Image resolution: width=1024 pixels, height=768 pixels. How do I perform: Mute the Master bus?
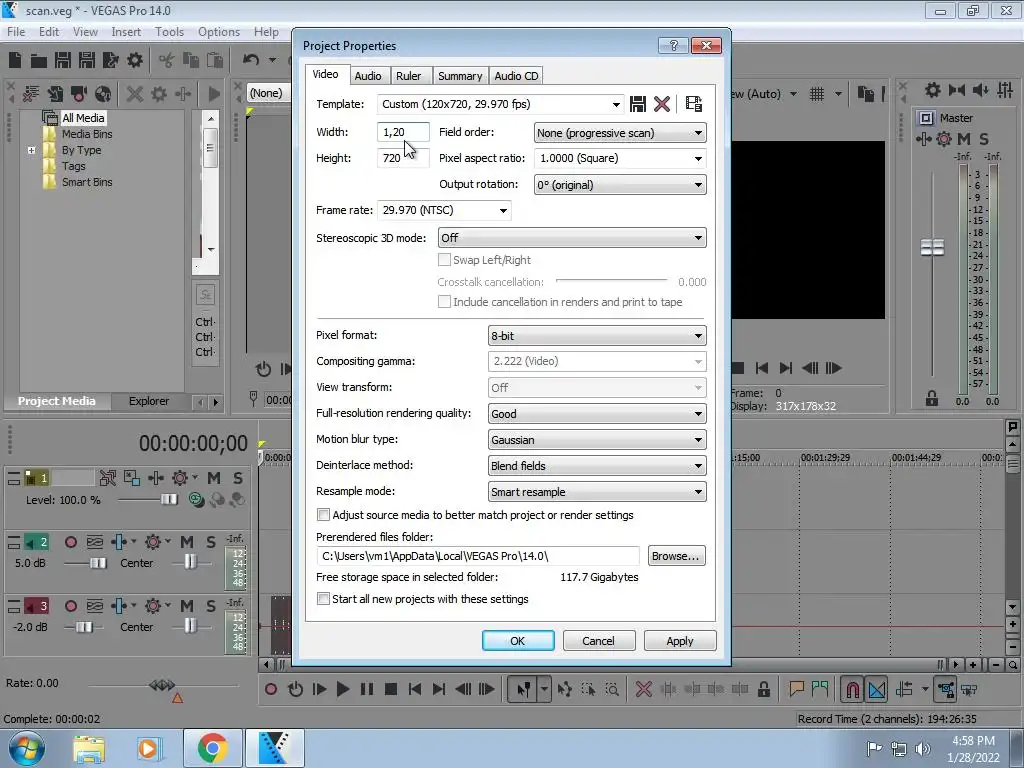[964, 138]
